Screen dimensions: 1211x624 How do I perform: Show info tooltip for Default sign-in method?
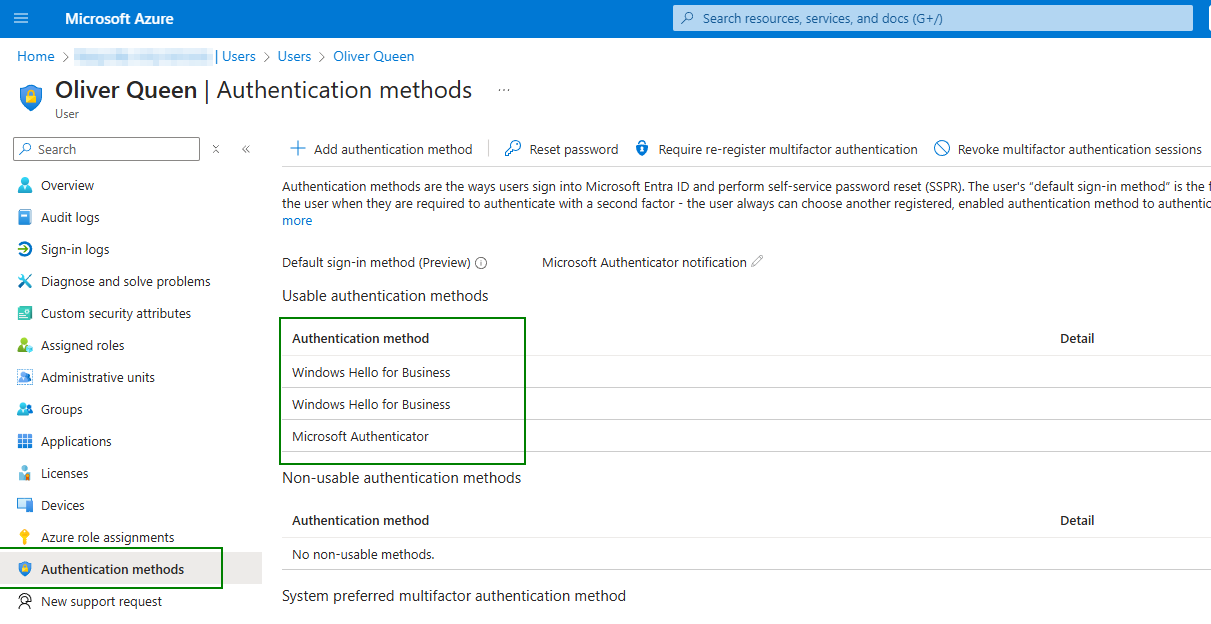coord(481,263)
